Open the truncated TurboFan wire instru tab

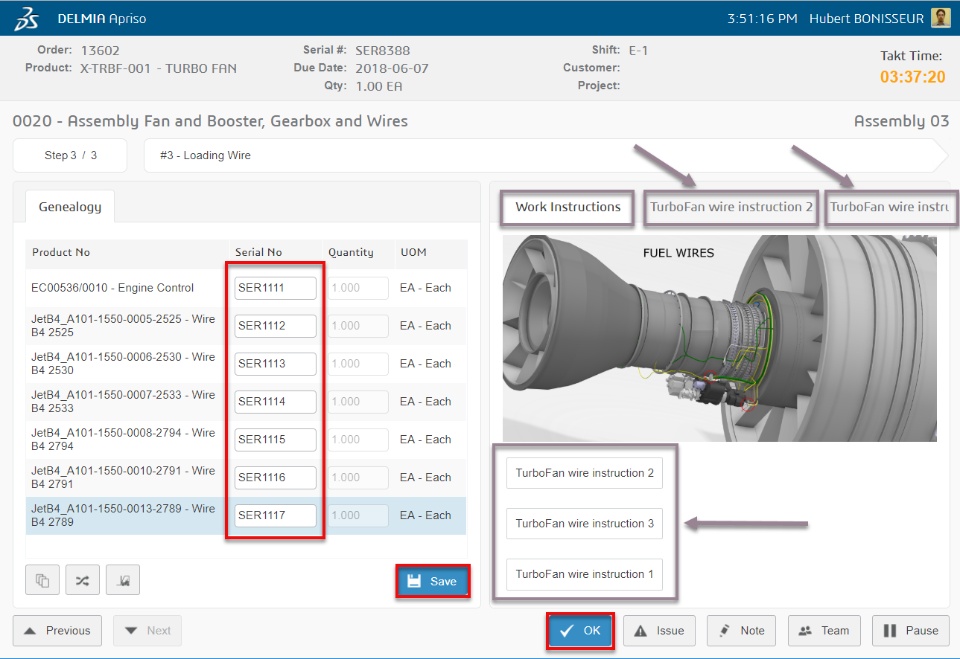pyautogui.click(x=891, y=208)
